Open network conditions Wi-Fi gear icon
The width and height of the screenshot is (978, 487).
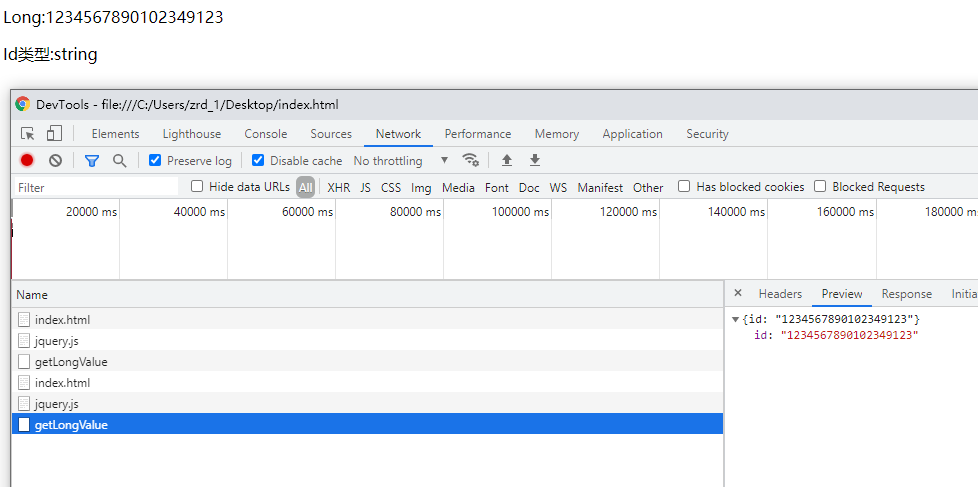[x=470, y=160]
